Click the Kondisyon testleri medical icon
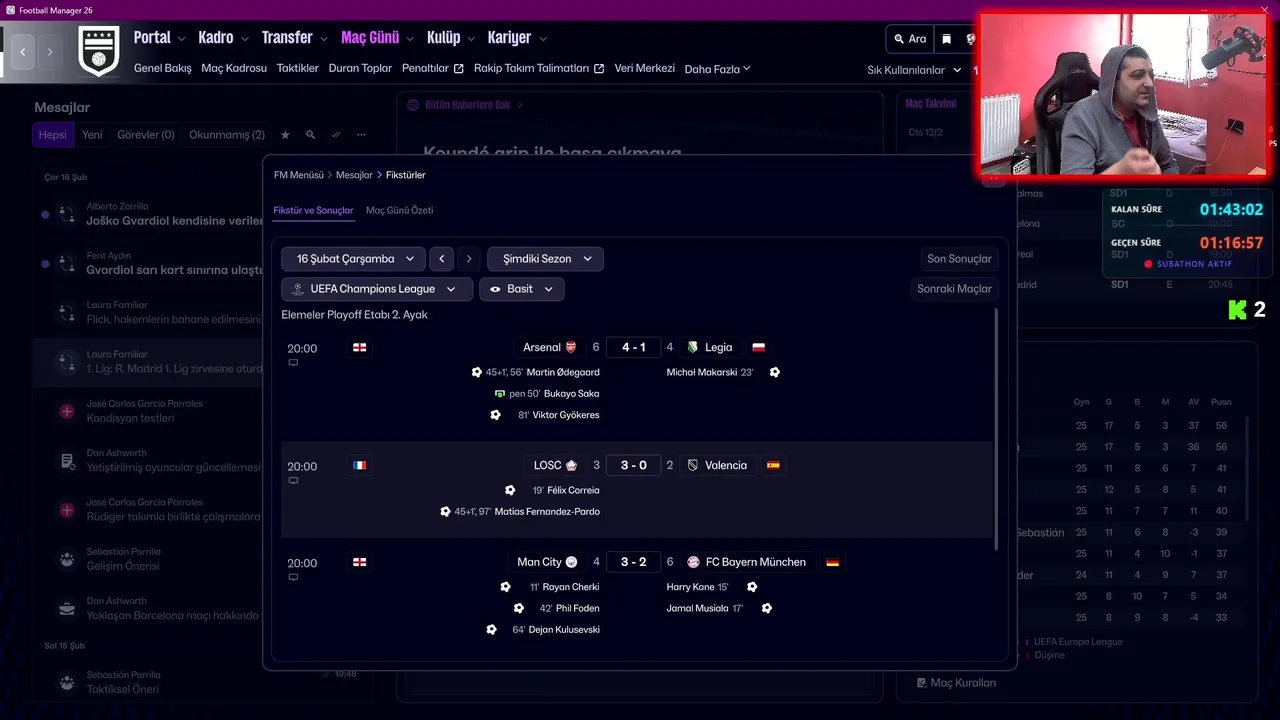This screenshot has width=1280, height=720. pos(67,411)
